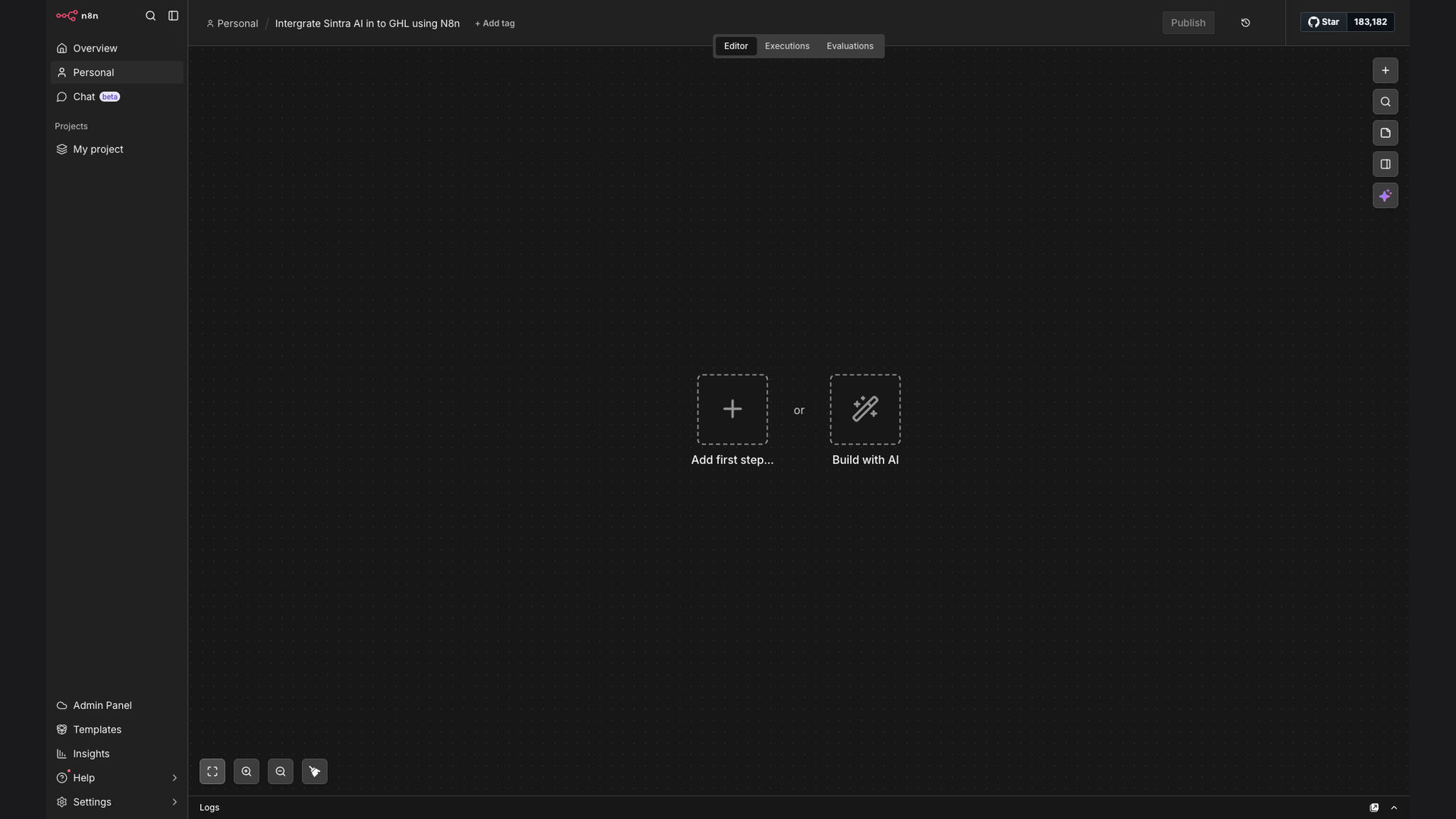Click the Admin Panel cloud icon

[62, 705]
